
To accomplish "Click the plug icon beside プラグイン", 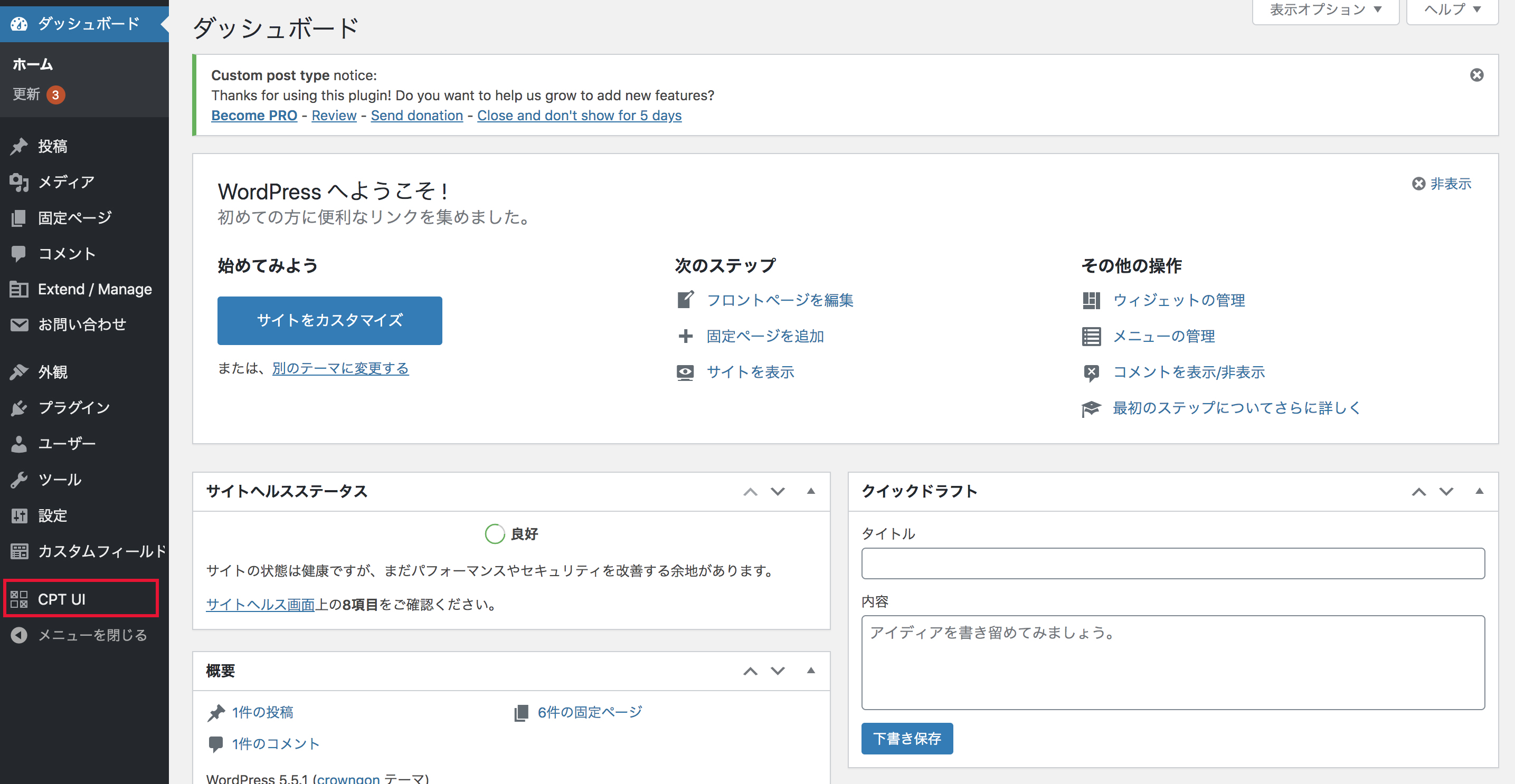I will (19, 408).
